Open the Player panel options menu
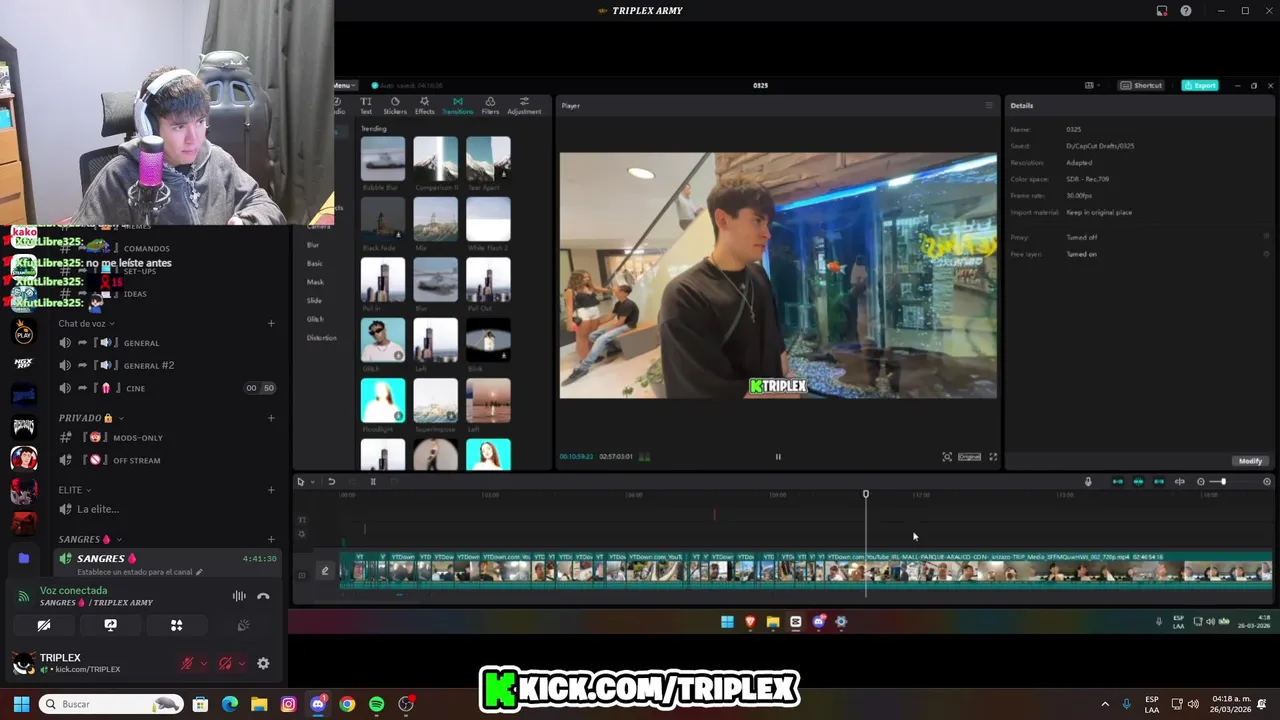Screen dimensions: 1280x720 click(x=989, y=105)
